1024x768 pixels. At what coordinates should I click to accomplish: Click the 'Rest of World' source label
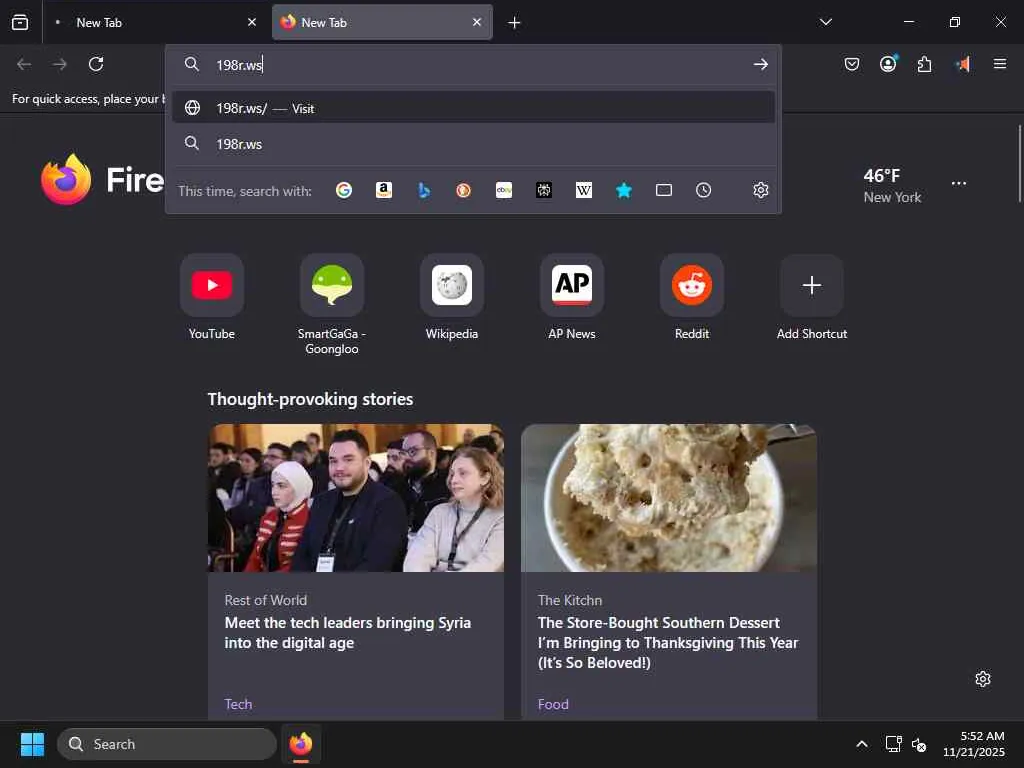coord(265,600)
